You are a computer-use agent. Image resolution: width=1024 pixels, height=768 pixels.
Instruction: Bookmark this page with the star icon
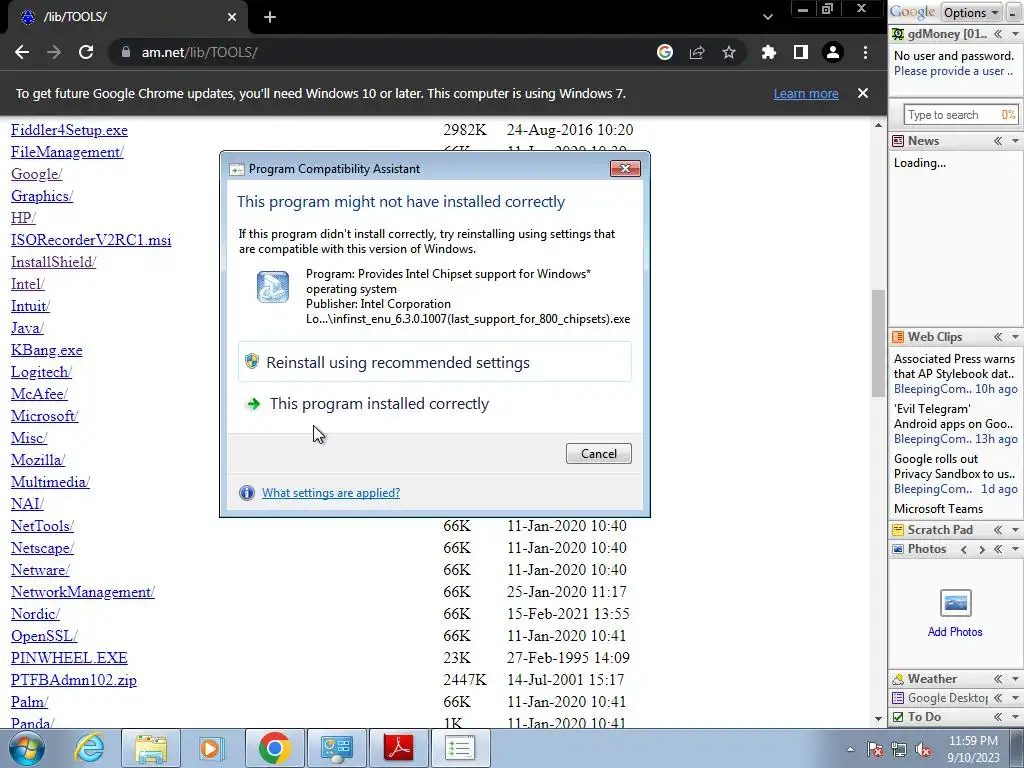[729, 52]
